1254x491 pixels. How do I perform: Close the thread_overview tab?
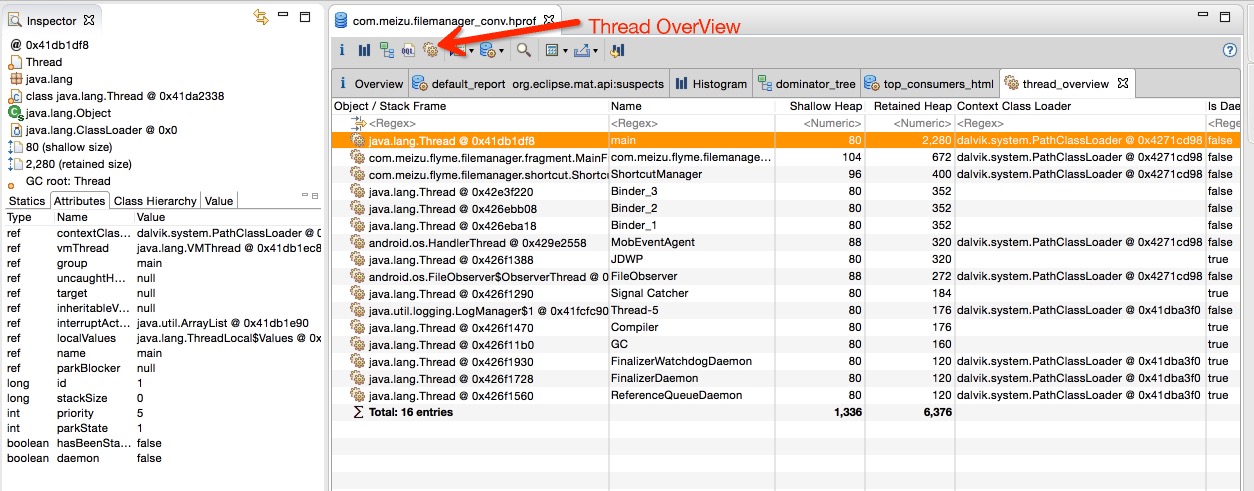pyautogui.click(x=1123, y=83)
